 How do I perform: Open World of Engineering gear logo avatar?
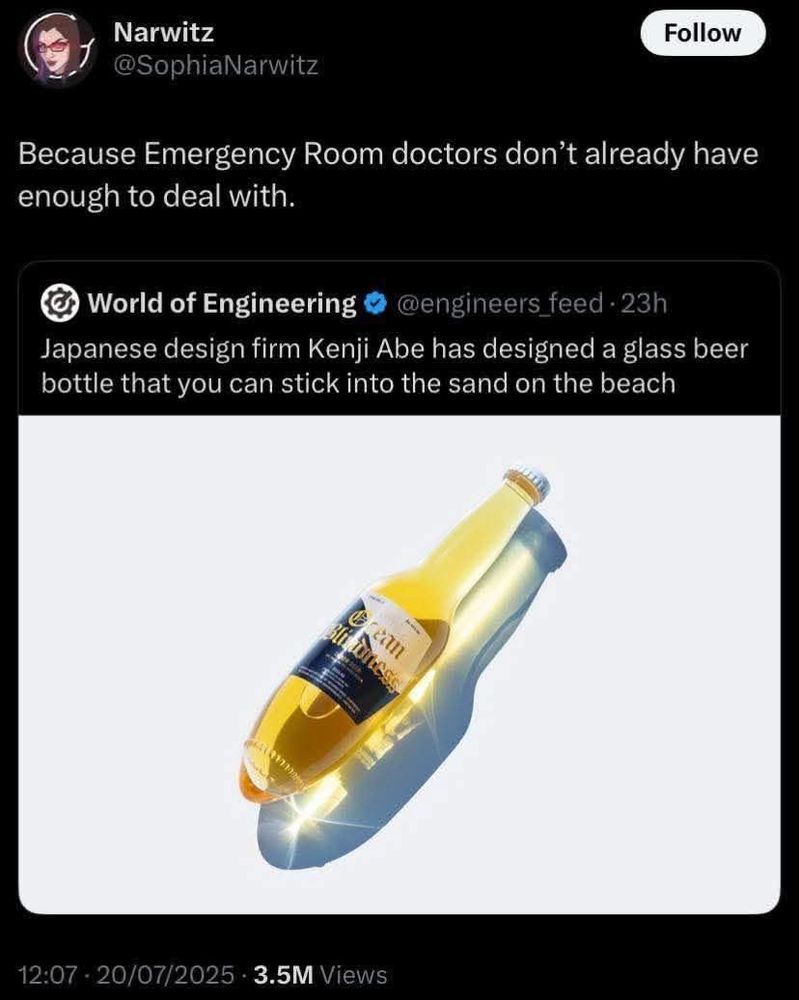pyautogui.click(x=60, y=304)
